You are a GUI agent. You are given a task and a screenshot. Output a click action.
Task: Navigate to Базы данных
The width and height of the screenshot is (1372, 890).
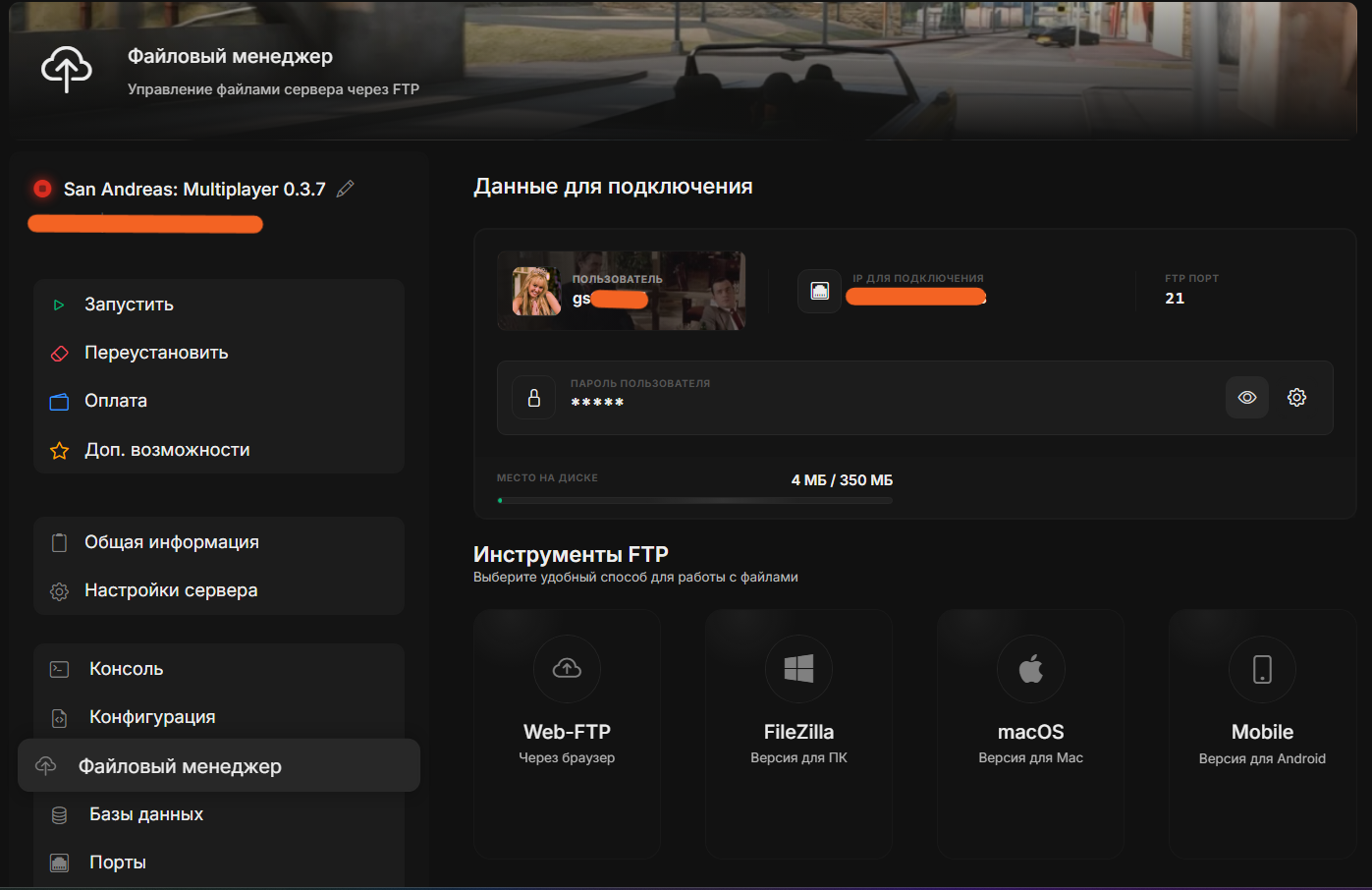(x=146, y=814)
